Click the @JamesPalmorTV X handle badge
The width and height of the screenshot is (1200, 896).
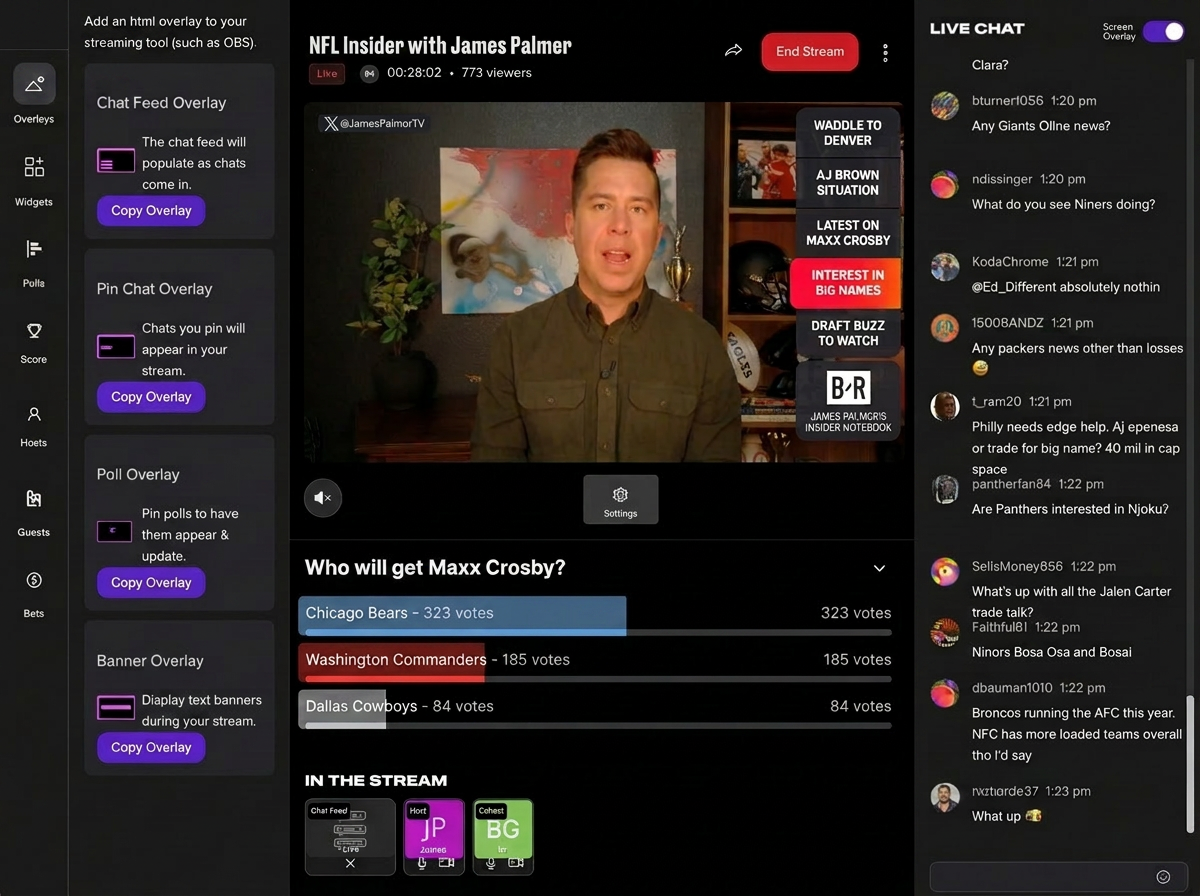click(374, 124)
